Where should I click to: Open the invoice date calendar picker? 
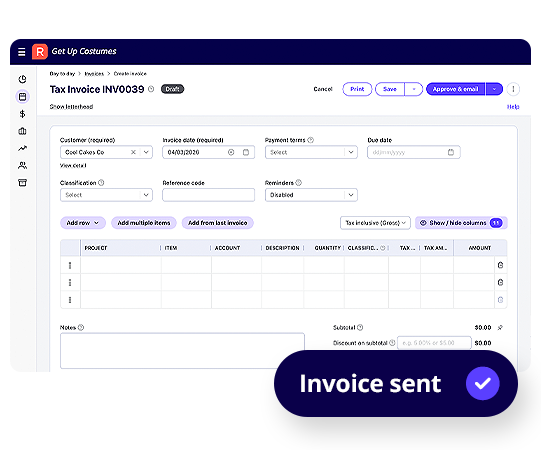point(246,152)
